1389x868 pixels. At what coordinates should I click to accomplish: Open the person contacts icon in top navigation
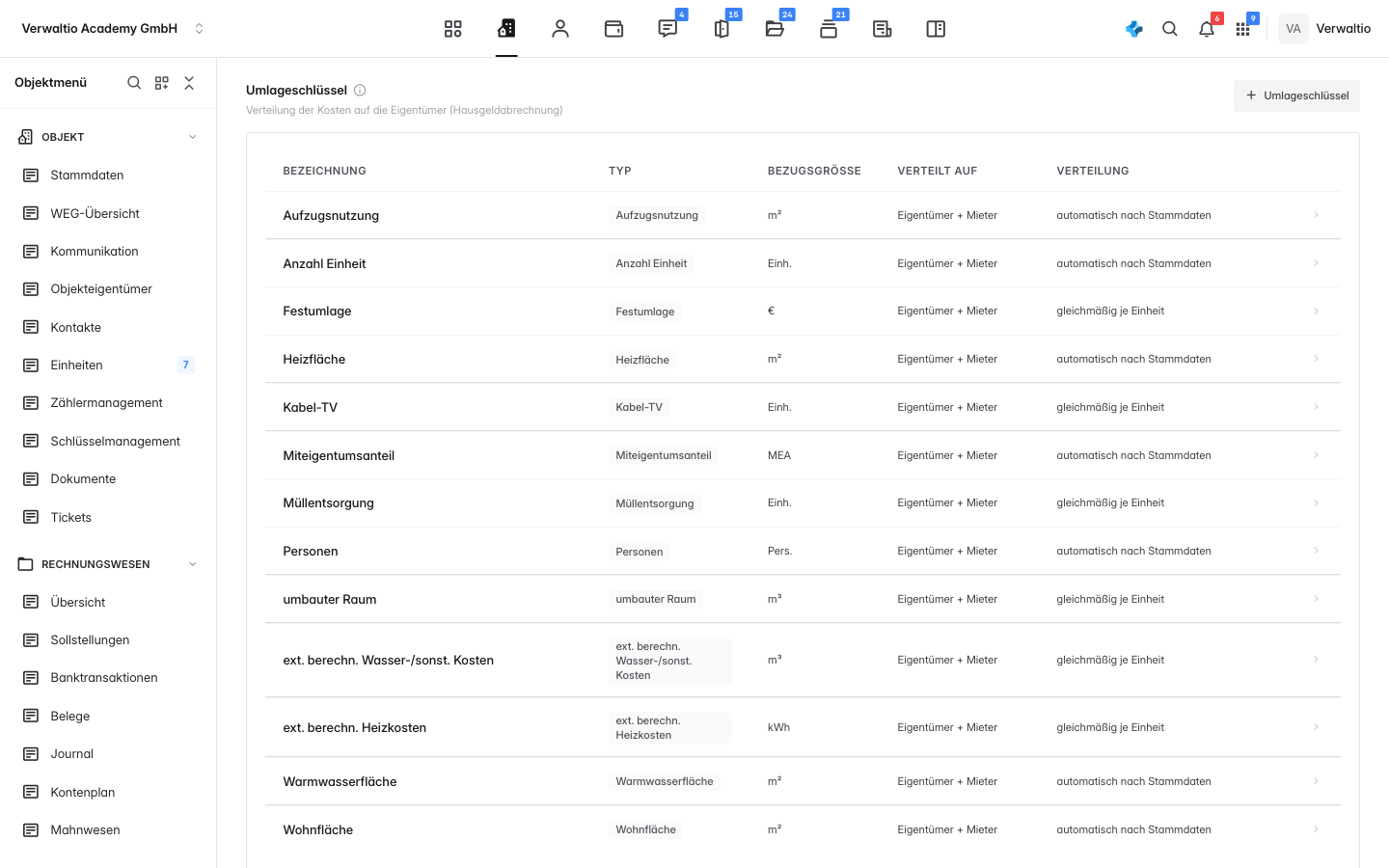(560, 29)
